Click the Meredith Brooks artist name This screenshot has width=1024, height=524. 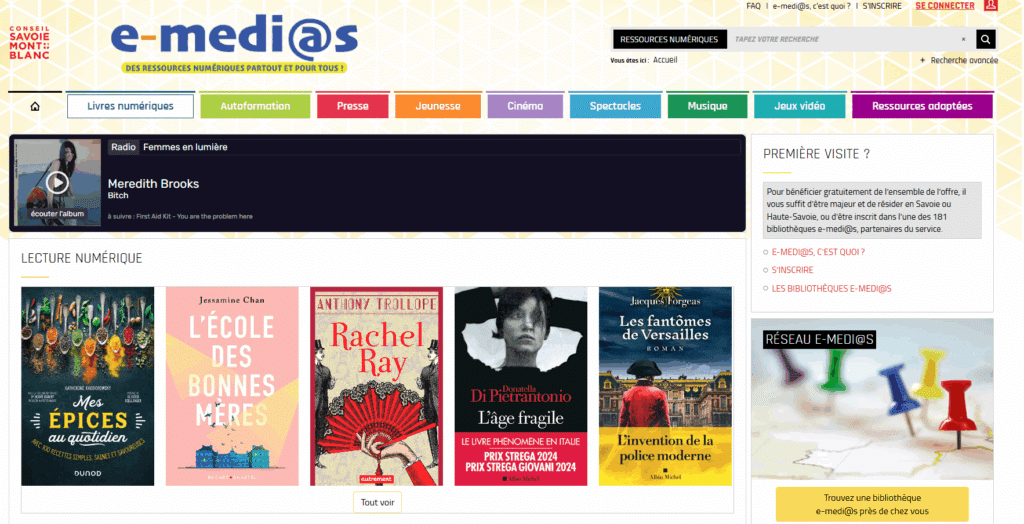tap(153, 184)
